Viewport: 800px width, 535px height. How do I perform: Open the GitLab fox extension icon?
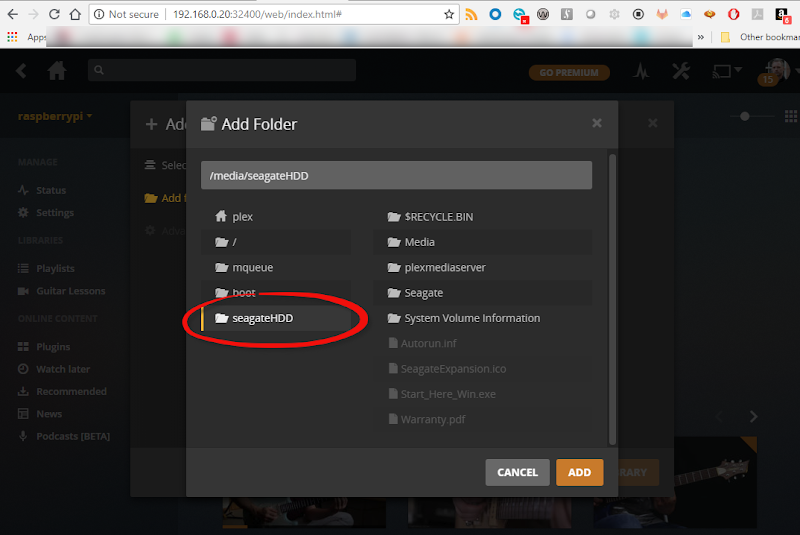(x=662, y=14)
